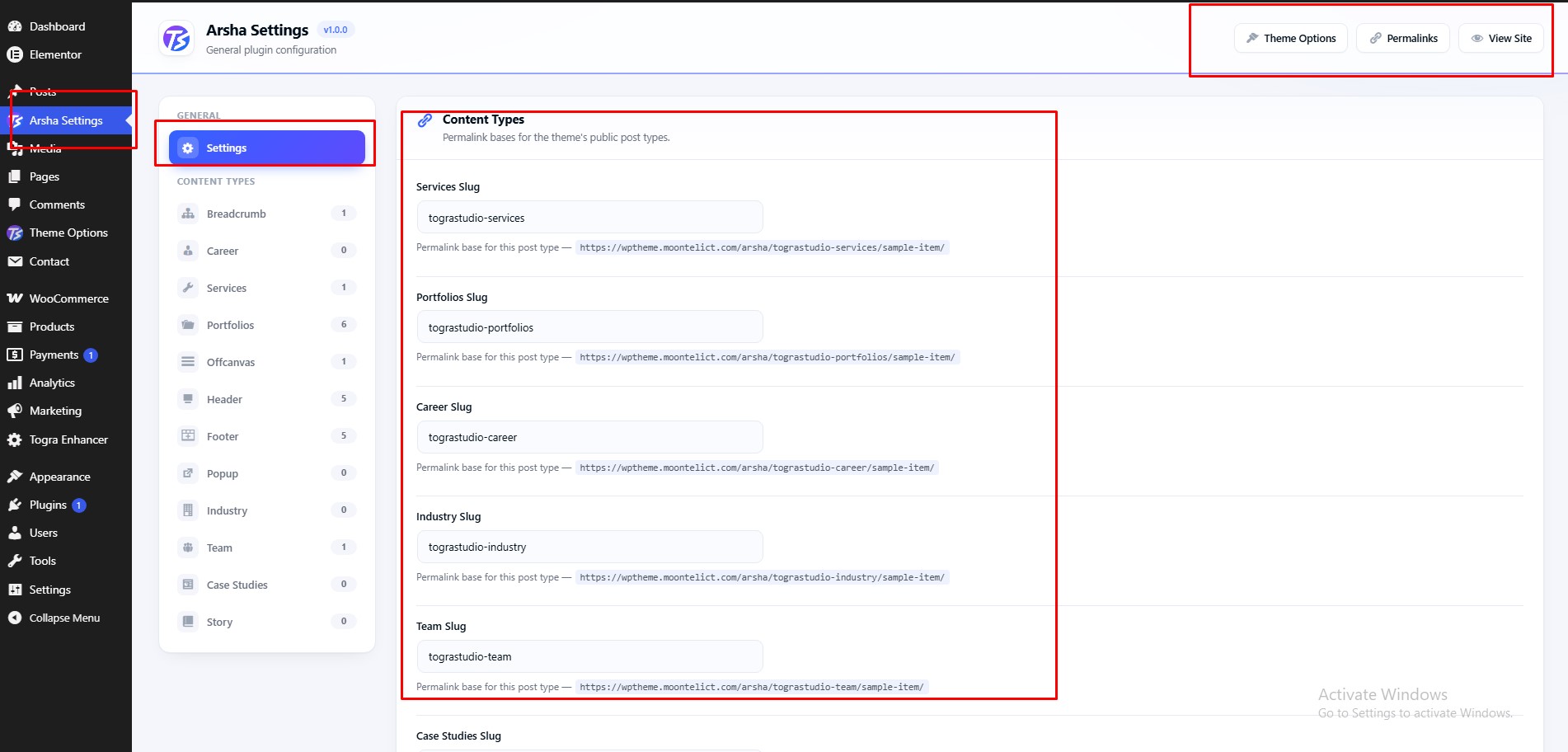Click the Dashboard gauge icon
The width and height of the screenshot is (1568, 752).
(x=15, y=26)
